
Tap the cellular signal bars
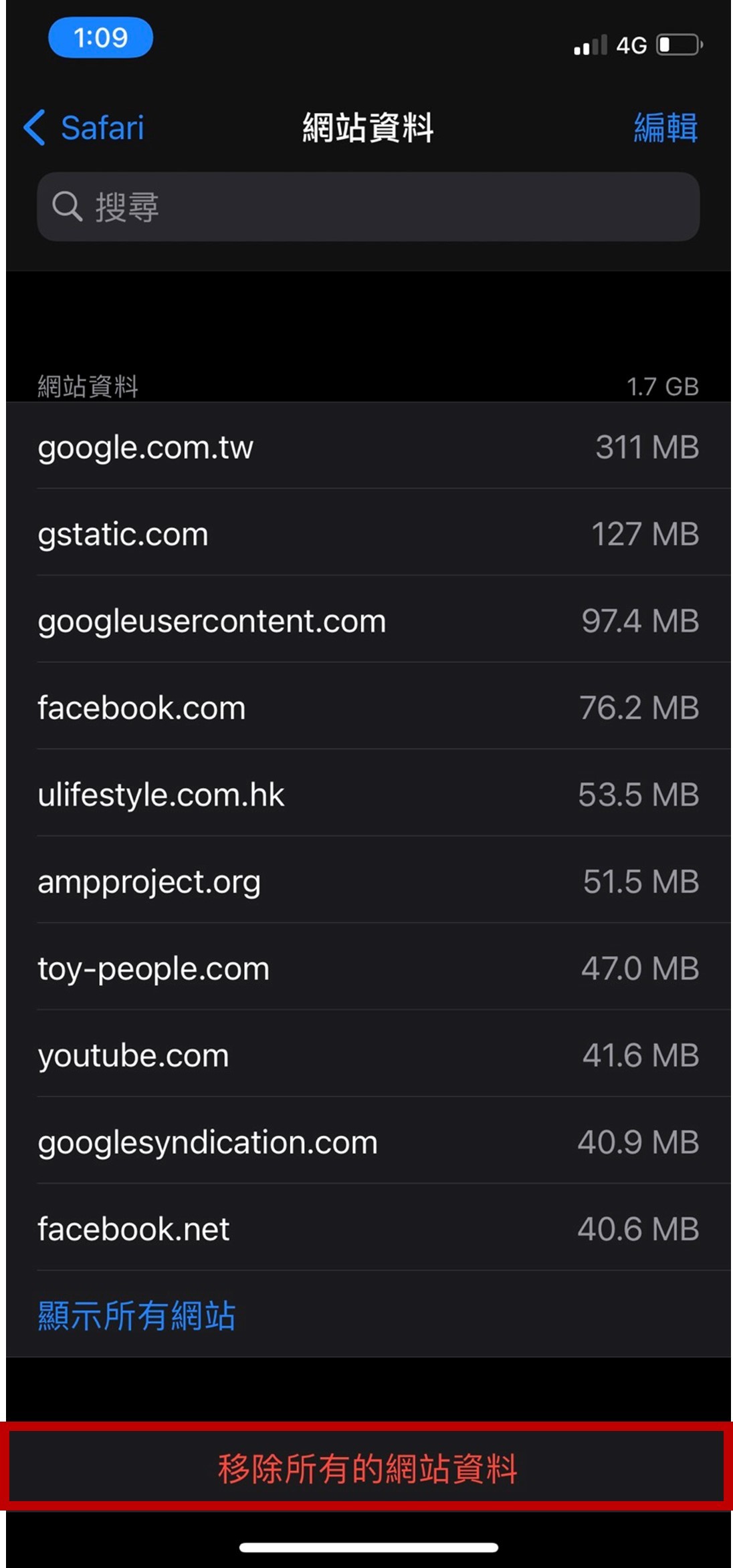tap(591, 45)
